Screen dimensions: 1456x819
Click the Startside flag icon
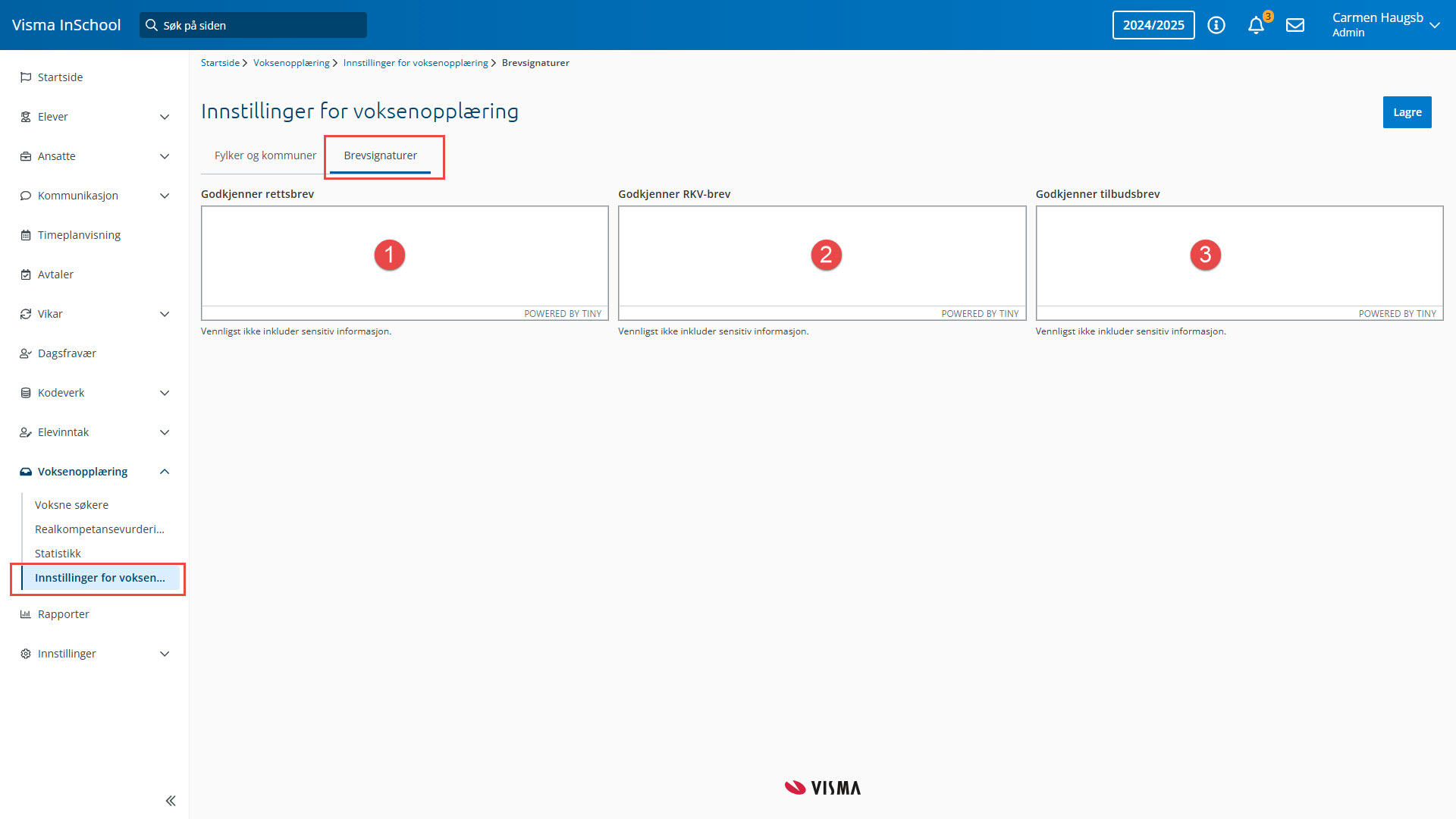(x=26, y=77)
